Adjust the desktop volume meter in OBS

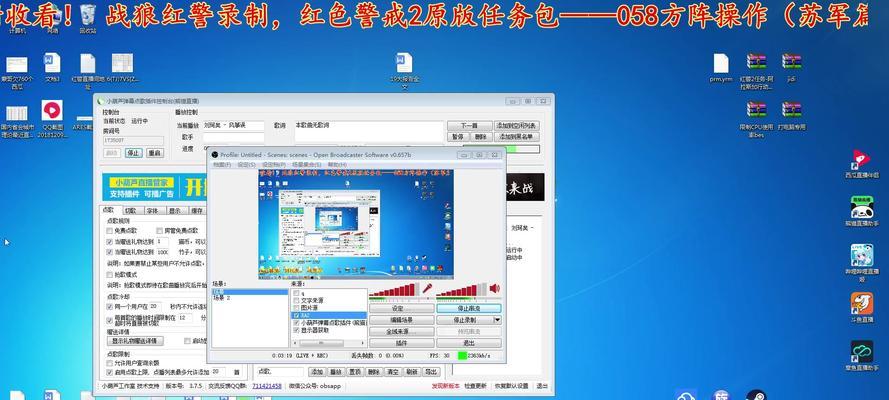[461, 290]
